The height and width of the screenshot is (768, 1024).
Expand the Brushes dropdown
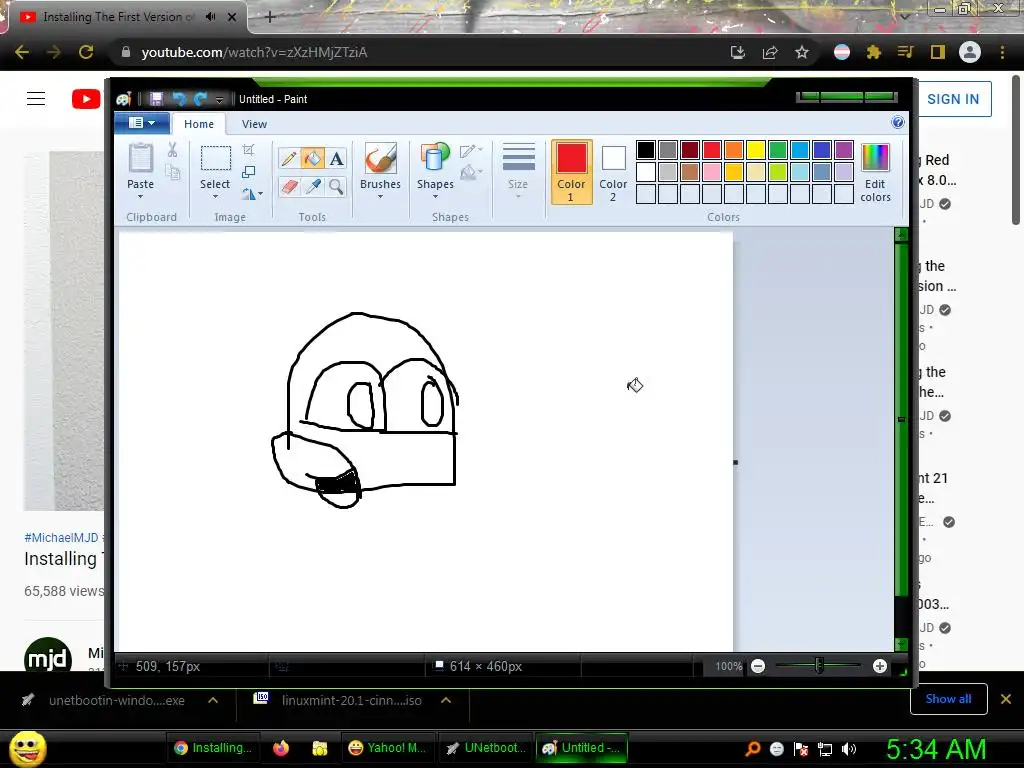[x=380, y=197]
